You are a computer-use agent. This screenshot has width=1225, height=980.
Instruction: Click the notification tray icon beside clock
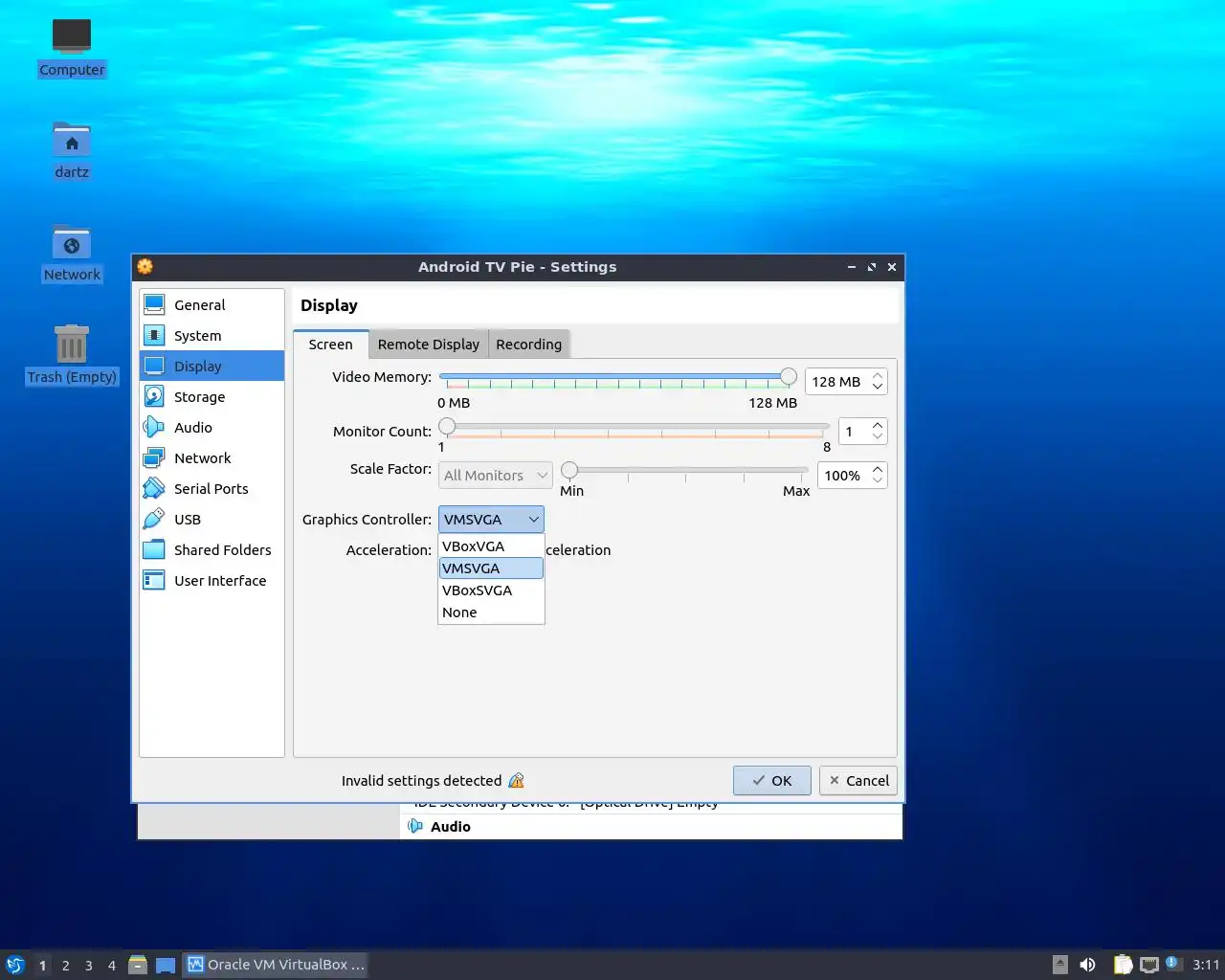point(1174,964)
